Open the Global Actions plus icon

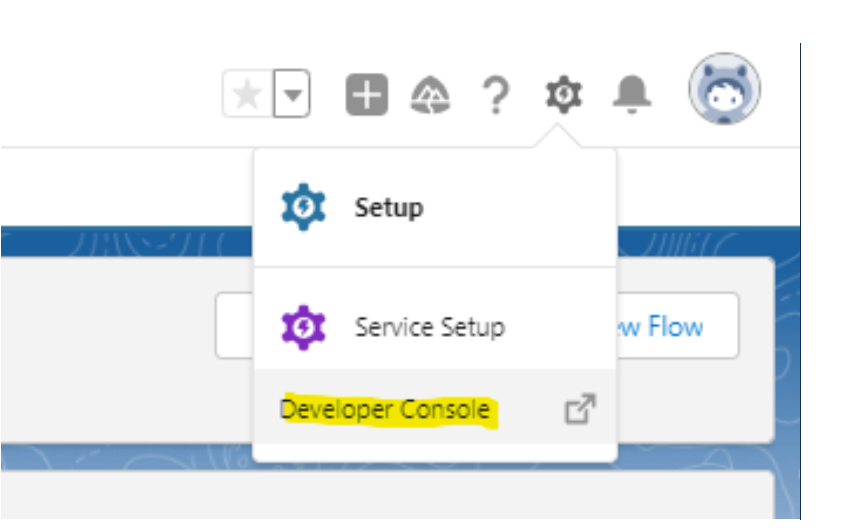pyautogui.click(x=366, y=96)
